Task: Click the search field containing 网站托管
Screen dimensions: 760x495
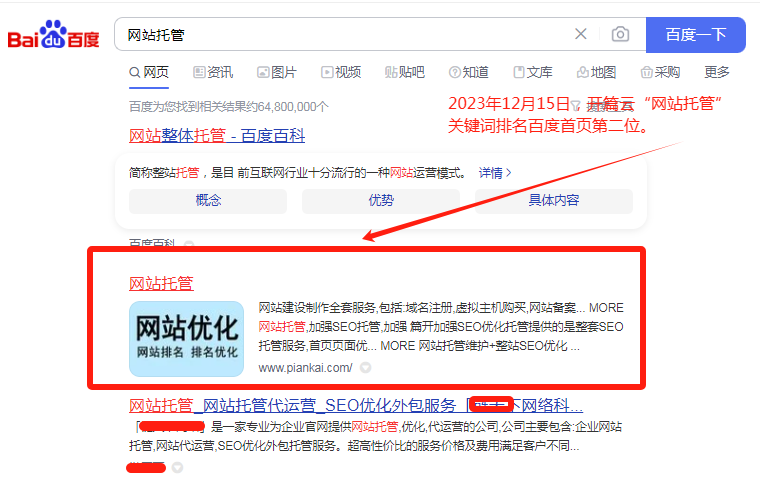Action: click(340, 34)
